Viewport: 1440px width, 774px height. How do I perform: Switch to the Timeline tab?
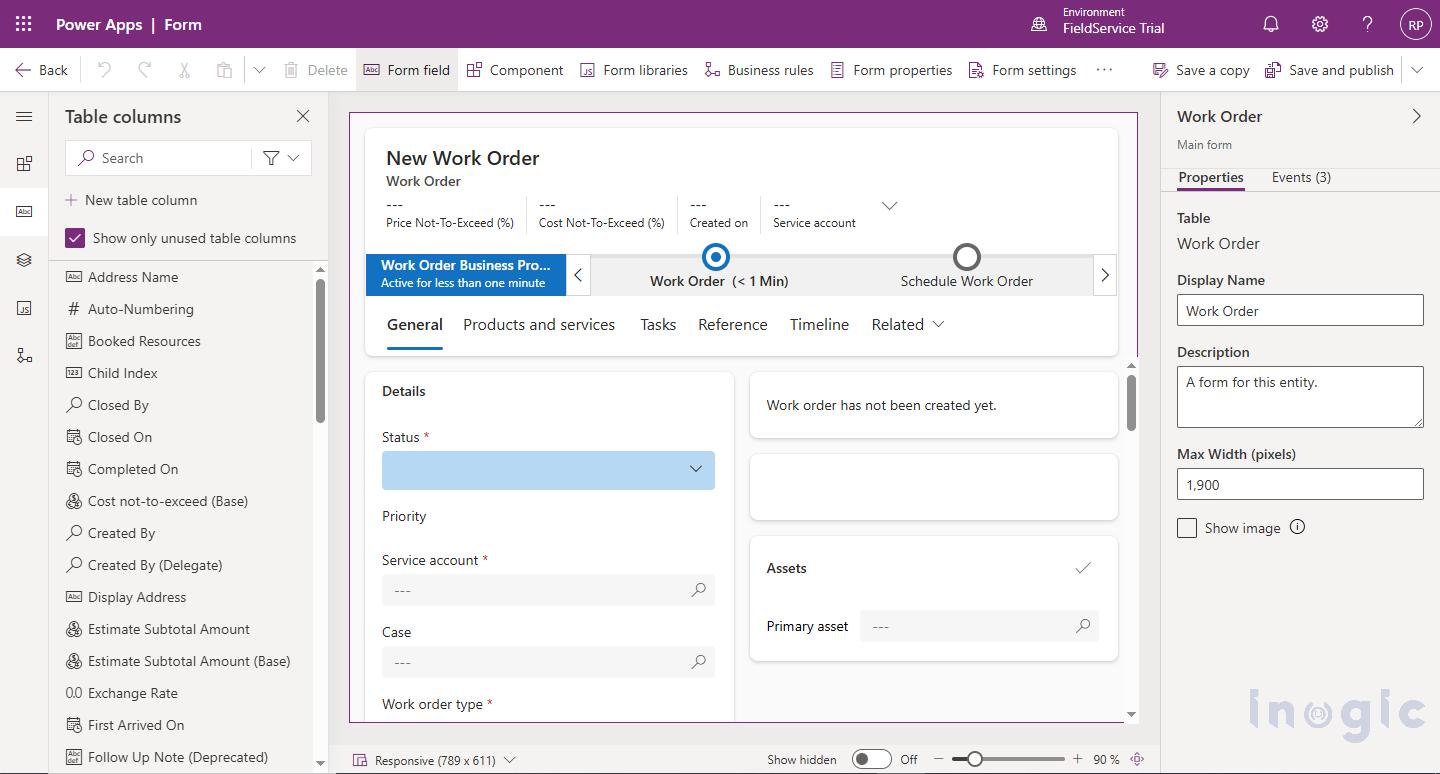point(819,324)
